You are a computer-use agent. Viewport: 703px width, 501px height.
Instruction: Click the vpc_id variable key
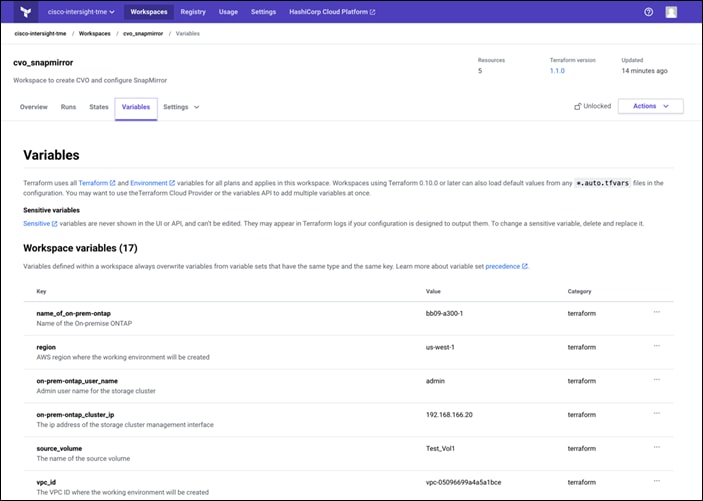tap(46, 482)
